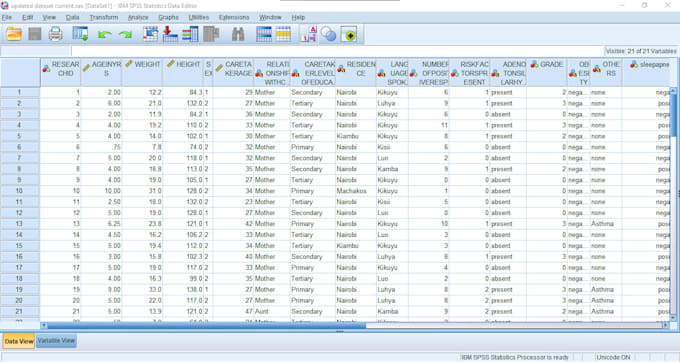This screenshot has height=362, width=680.
Task: Select the Data View tab
Action: pyautogui.click(x=19, y=341)
